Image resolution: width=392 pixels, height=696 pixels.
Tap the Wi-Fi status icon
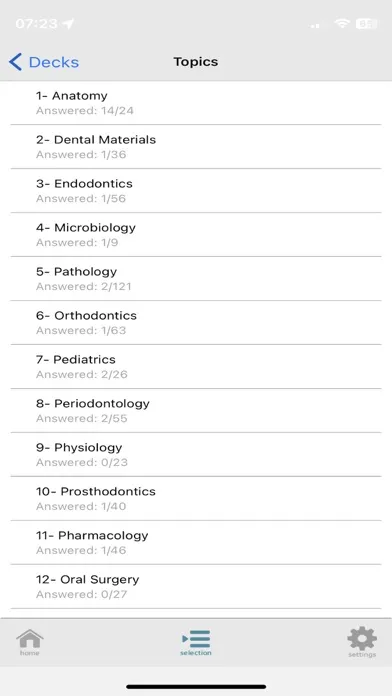pos(342,24)
